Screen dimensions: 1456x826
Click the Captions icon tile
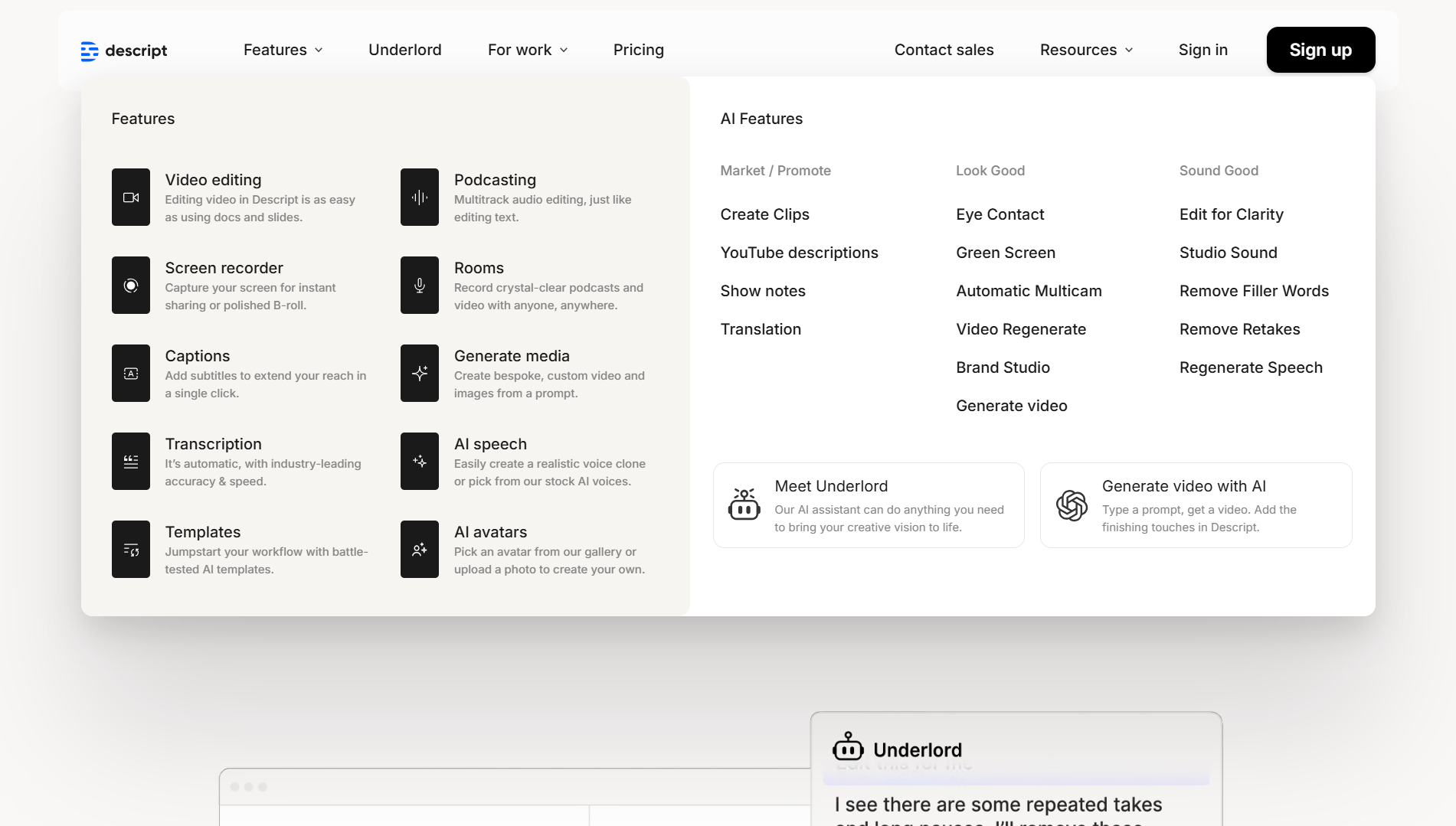pos(131,374)
